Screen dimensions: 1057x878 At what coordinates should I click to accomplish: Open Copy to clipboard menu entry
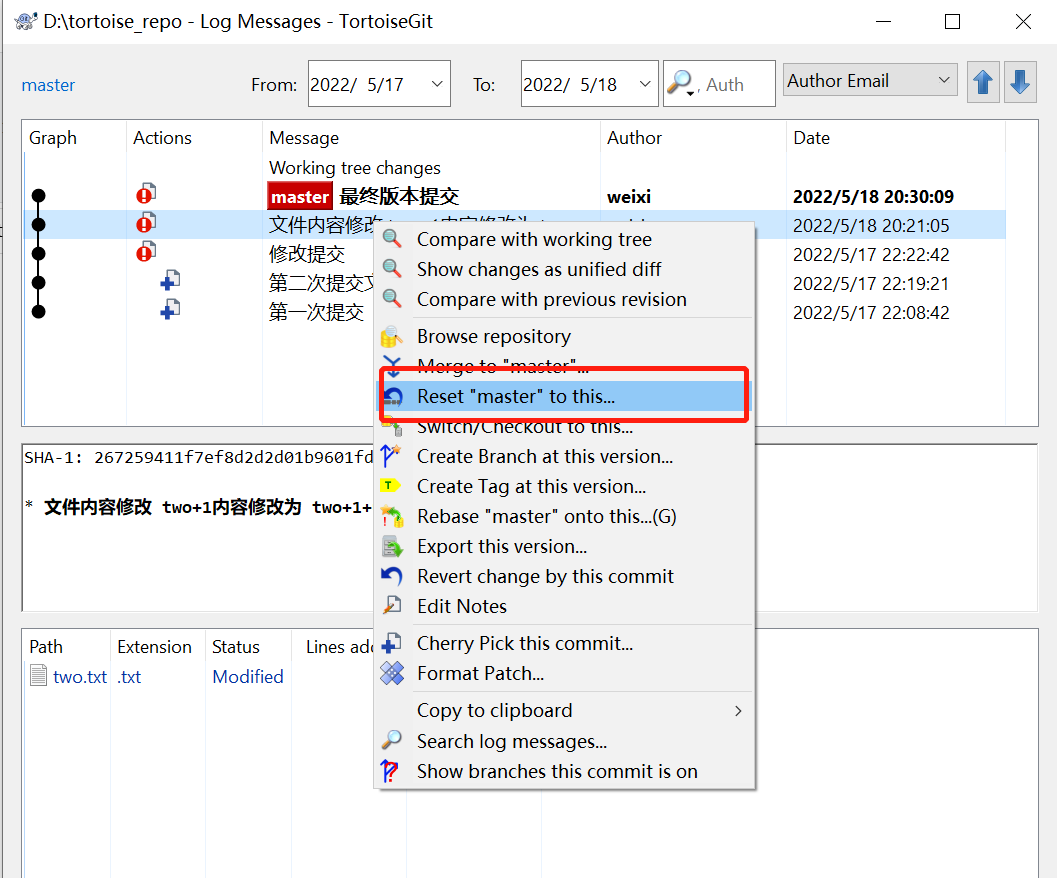click(x=564, y=711)
